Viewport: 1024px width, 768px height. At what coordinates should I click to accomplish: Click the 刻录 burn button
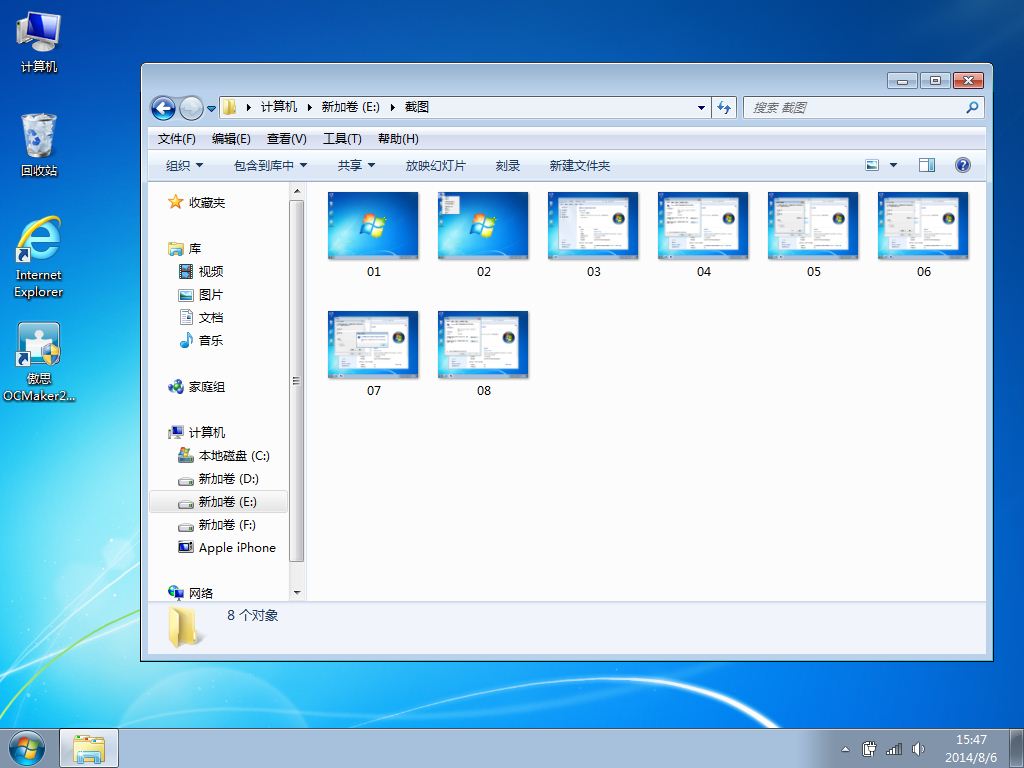[x=507, y=166]
